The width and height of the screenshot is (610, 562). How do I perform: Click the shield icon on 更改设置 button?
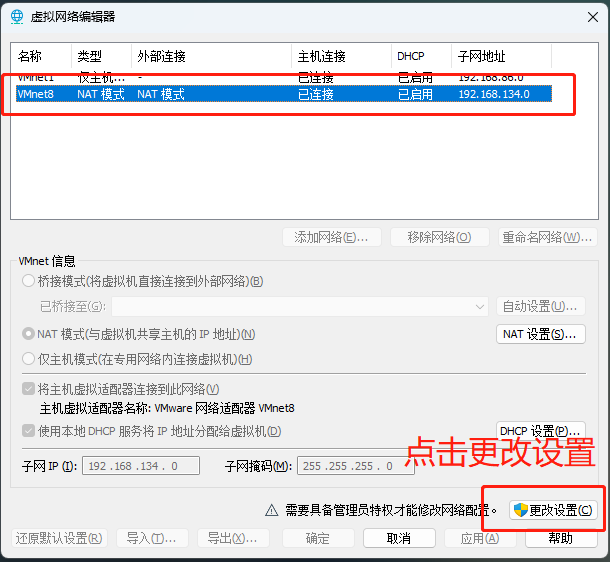(x=520, y=510)
